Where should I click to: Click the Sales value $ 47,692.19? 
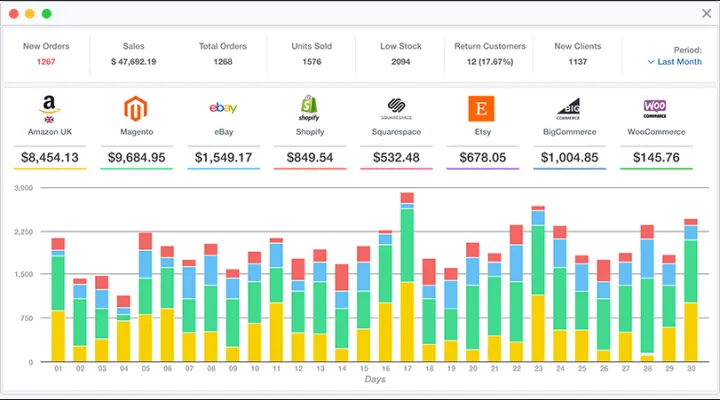(134, 62)
